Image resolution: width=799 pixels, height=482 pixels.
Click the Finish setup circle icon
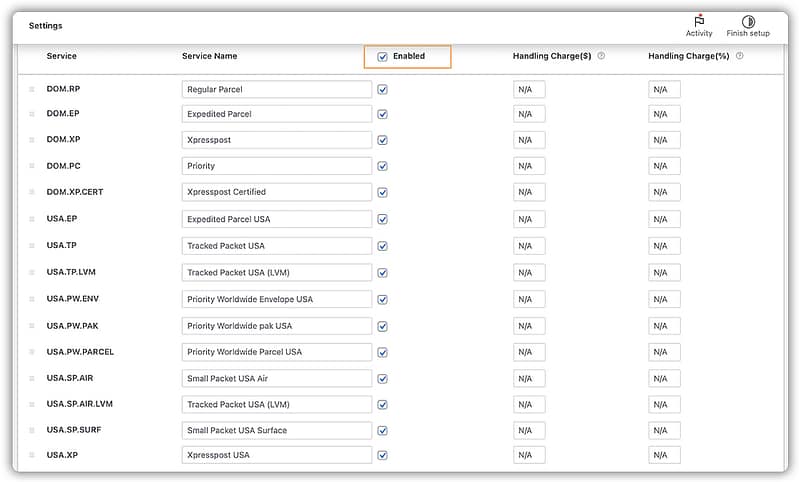point(748,22)
